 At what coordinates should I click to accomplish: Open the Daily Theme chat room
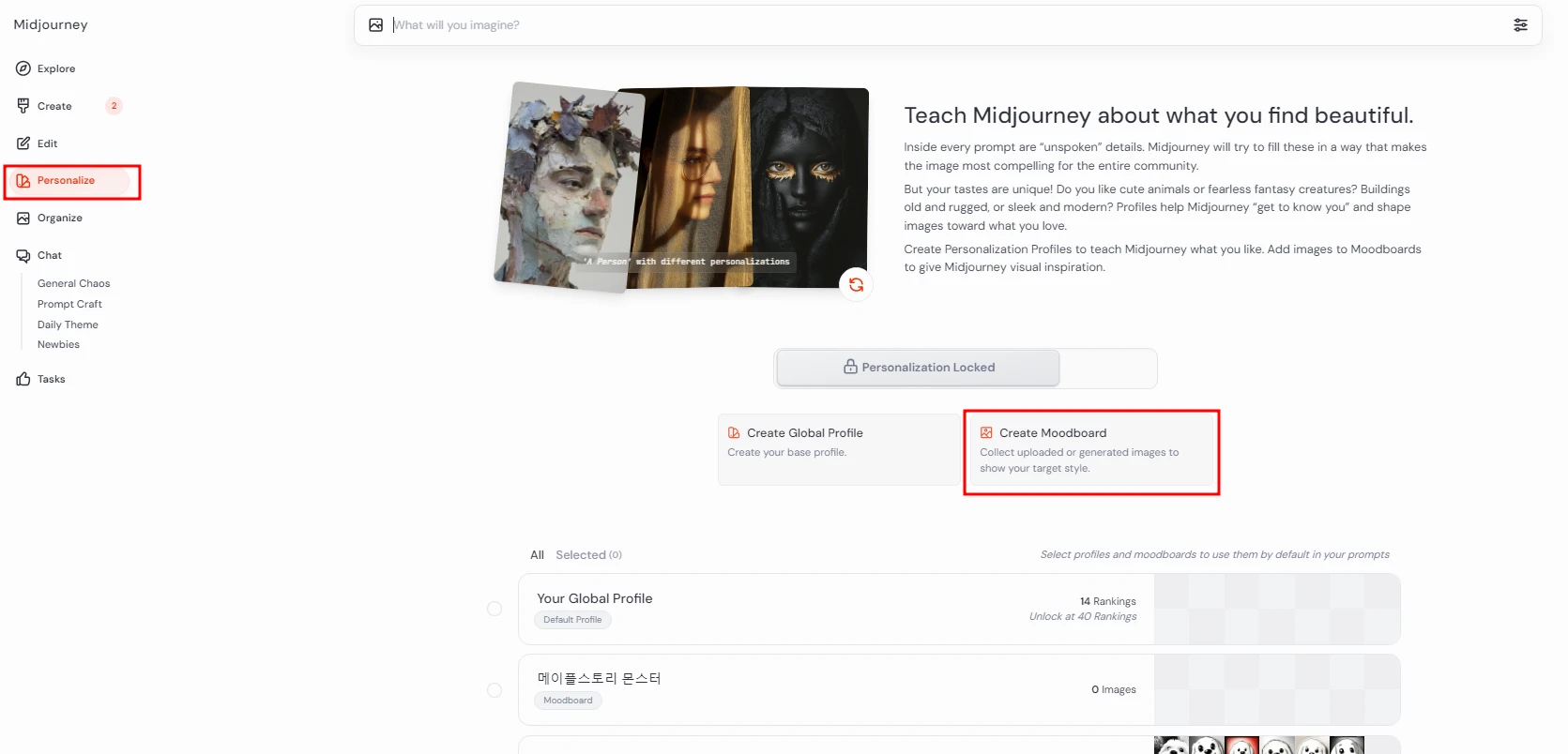tap(68, 324)
